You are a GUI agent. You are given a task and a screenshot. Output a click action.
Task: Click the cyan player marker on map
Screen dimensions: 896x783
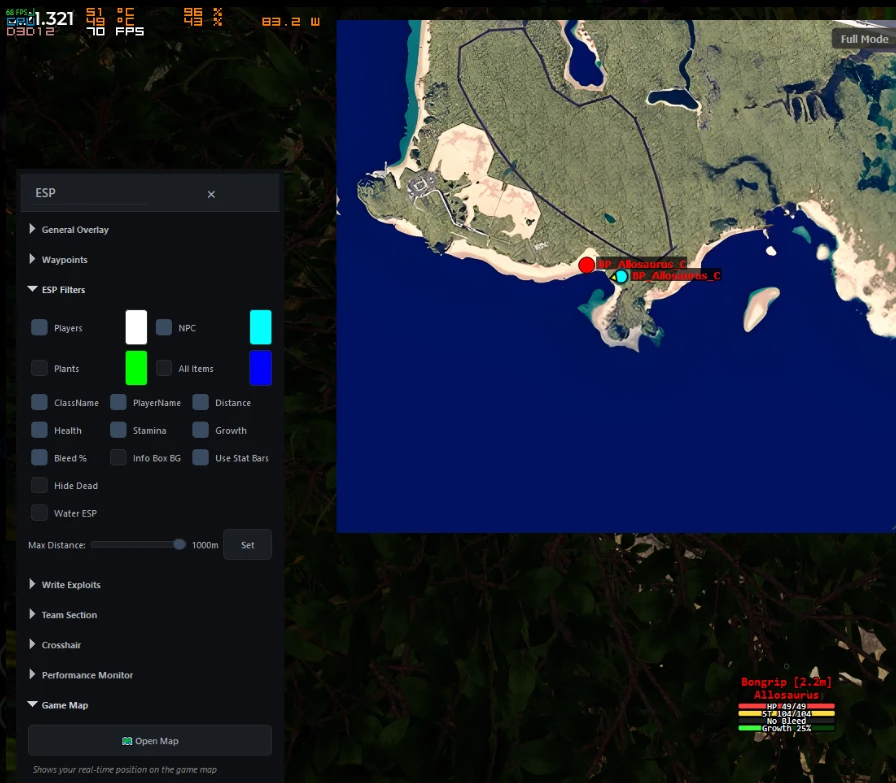coord(621,277)
